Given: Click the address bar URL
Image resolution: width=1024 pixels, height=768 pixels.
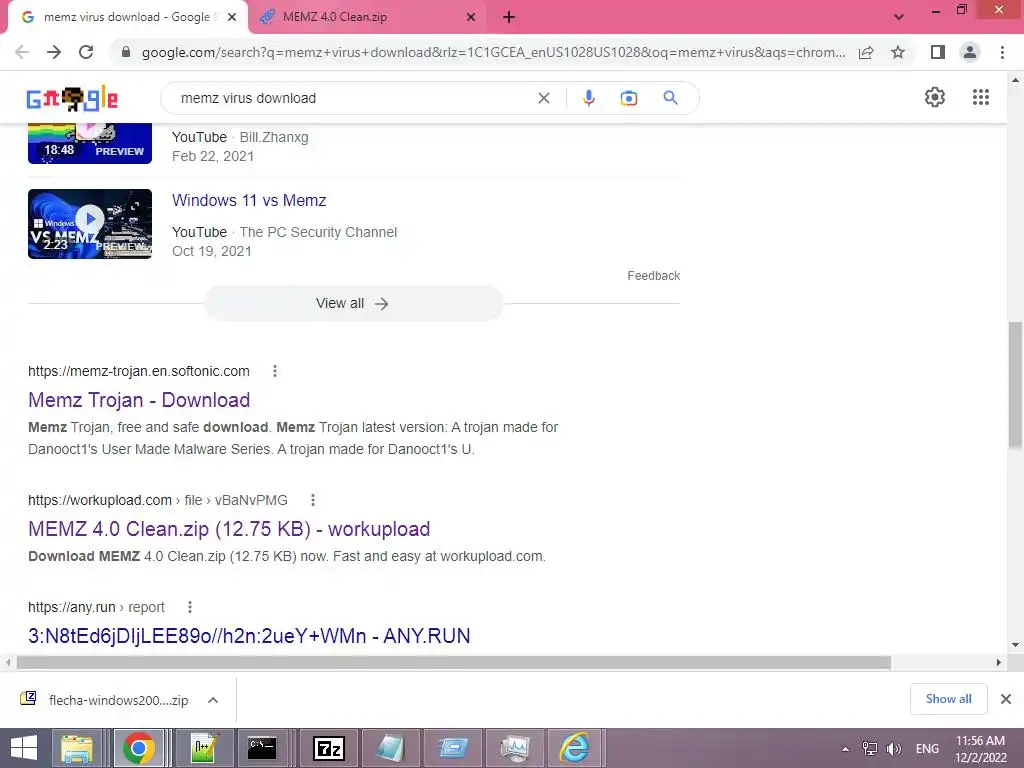Looking at the screenshot, I should pyautogui.click(x=493, y=52).
